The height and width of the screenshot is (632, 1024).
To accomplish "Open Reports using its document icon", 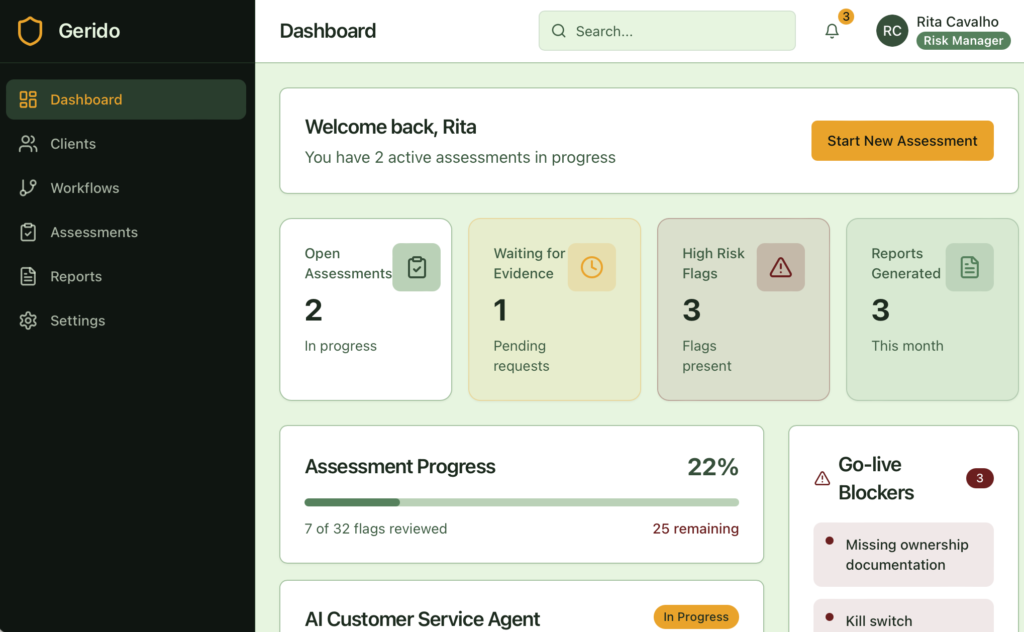I will pyautogui.click(x=28, y=276).
